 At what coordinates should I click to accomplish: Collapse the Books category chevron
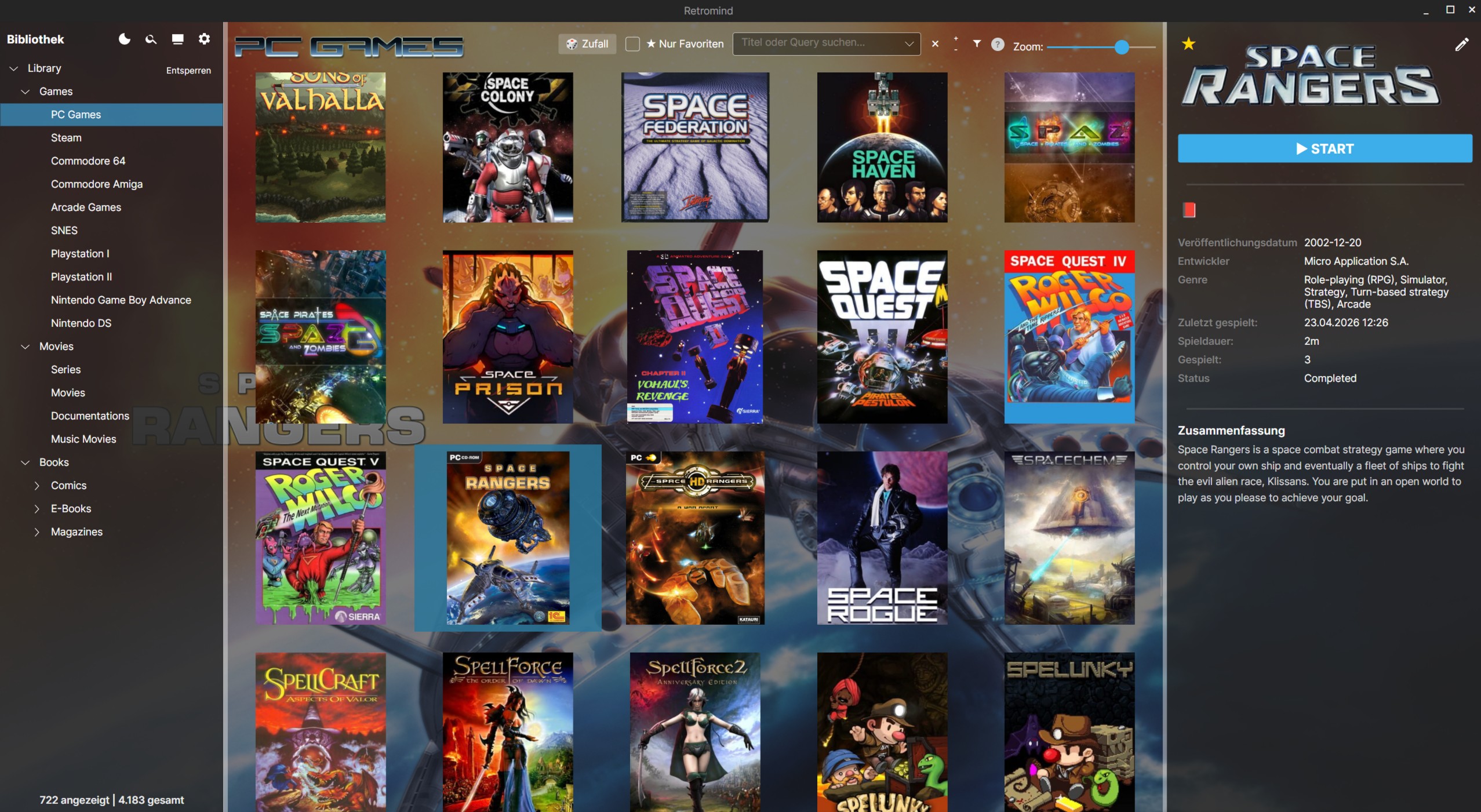(26, 463)
